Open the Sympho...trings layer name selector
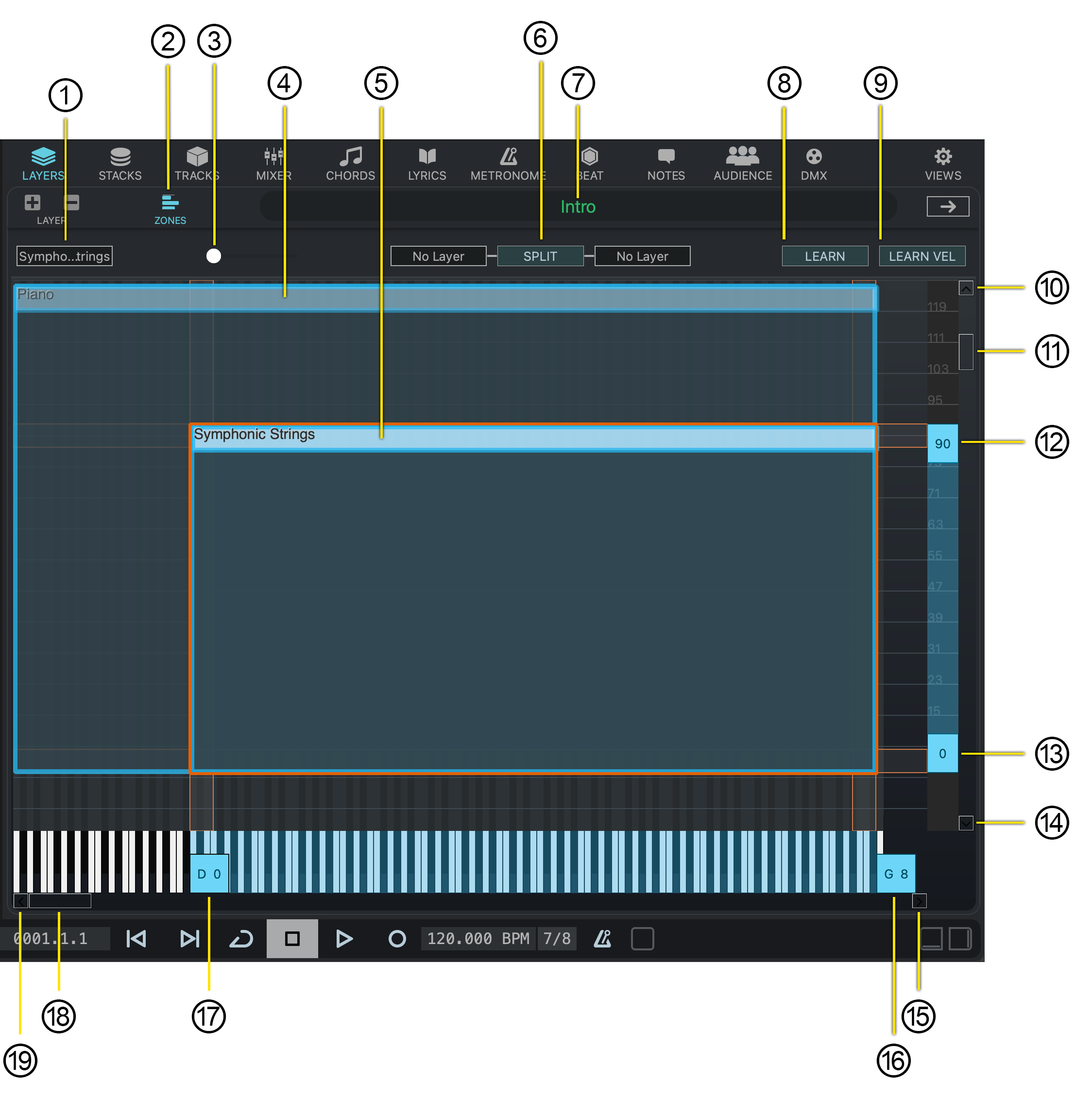The height and width of the screenshot is (1098, 1092). tap(64, 256)
